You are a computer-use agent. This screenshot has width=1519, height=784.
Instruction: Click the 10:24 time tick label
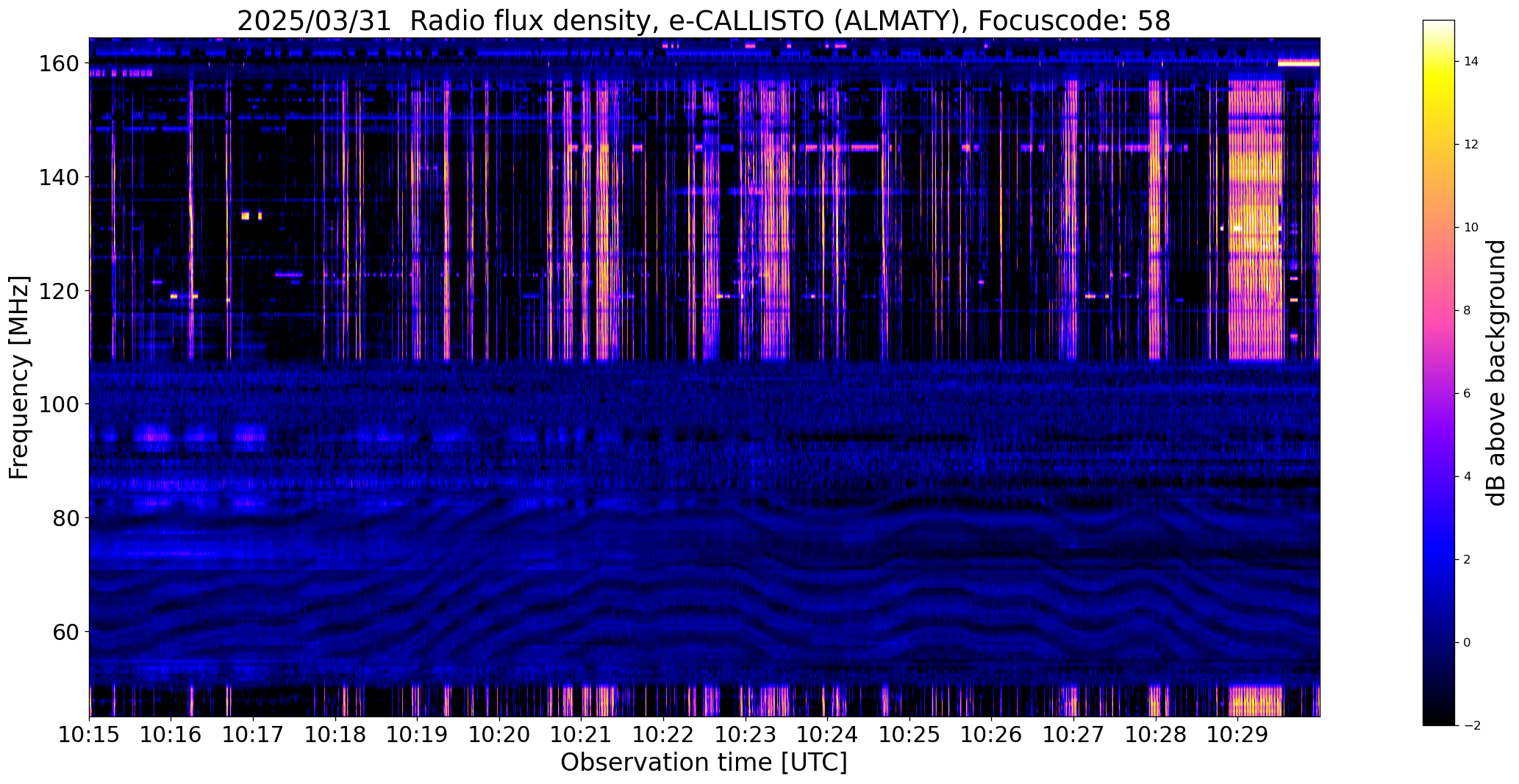click(827, 734)
